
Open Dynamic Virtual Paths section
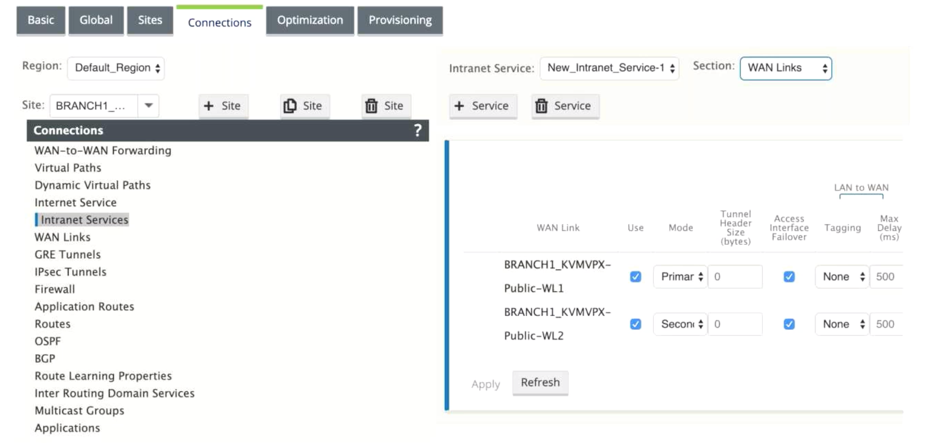pos(93,185)
